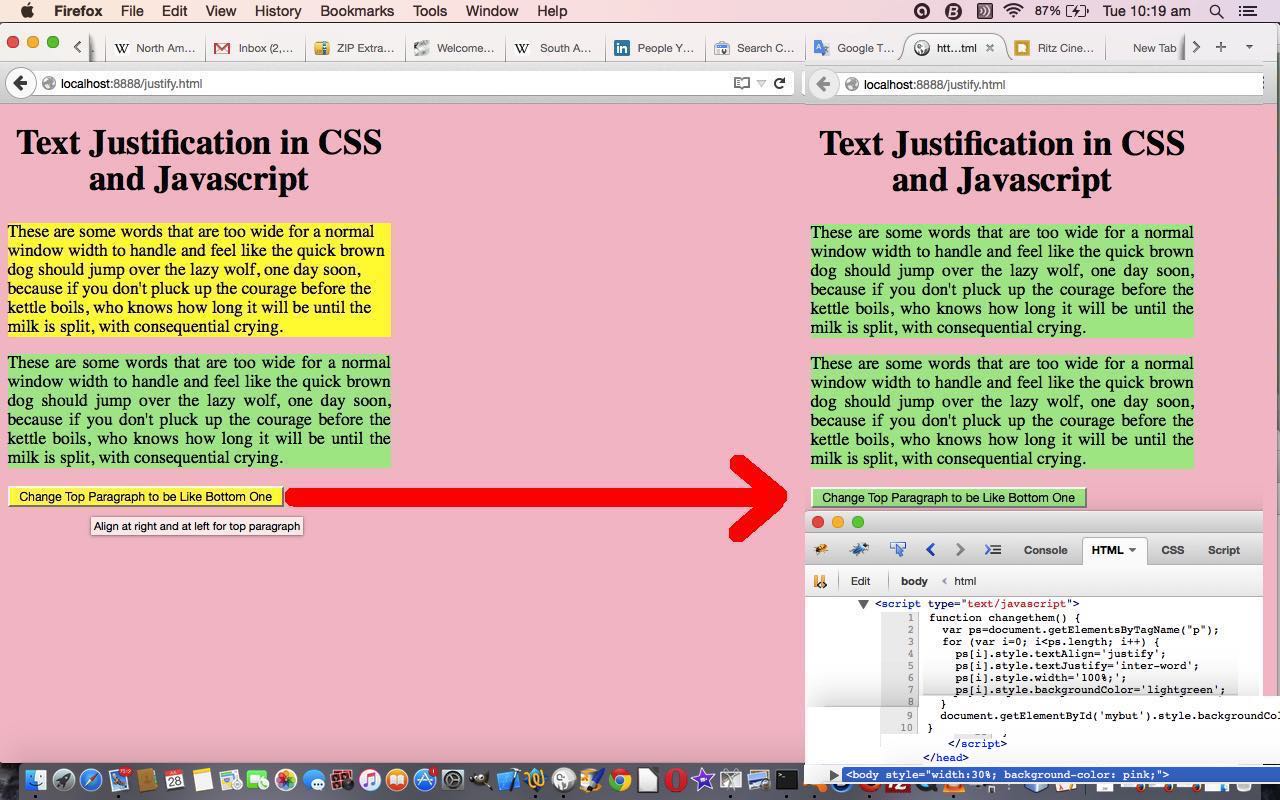This screenshot has width=1280, height=800.
Task: Expand the body element node
Action: pyautogui.click(x=834, y=775)
